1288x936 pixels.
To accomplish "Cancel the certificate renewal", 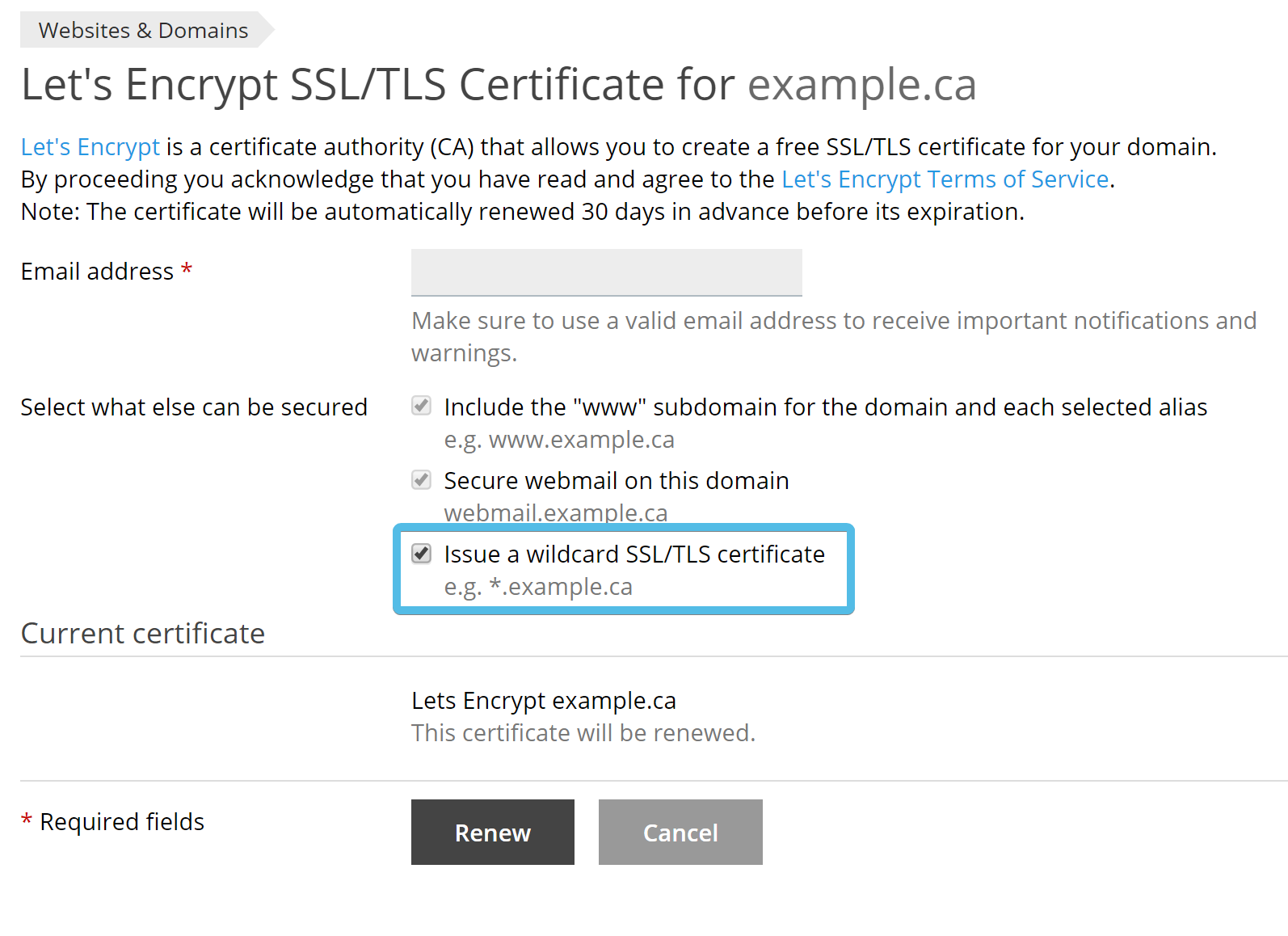I will [680, 833].
